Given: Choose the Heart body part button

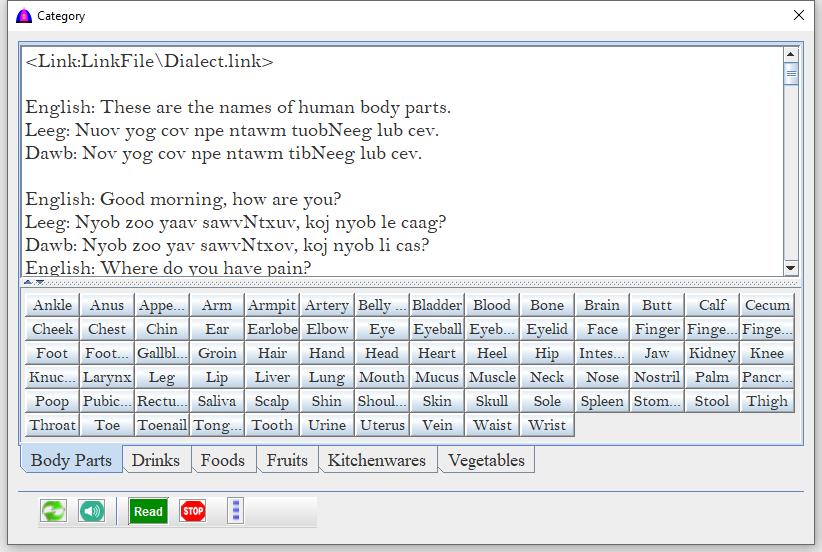Looking at the screenshot, I should (x=437, y=353).
